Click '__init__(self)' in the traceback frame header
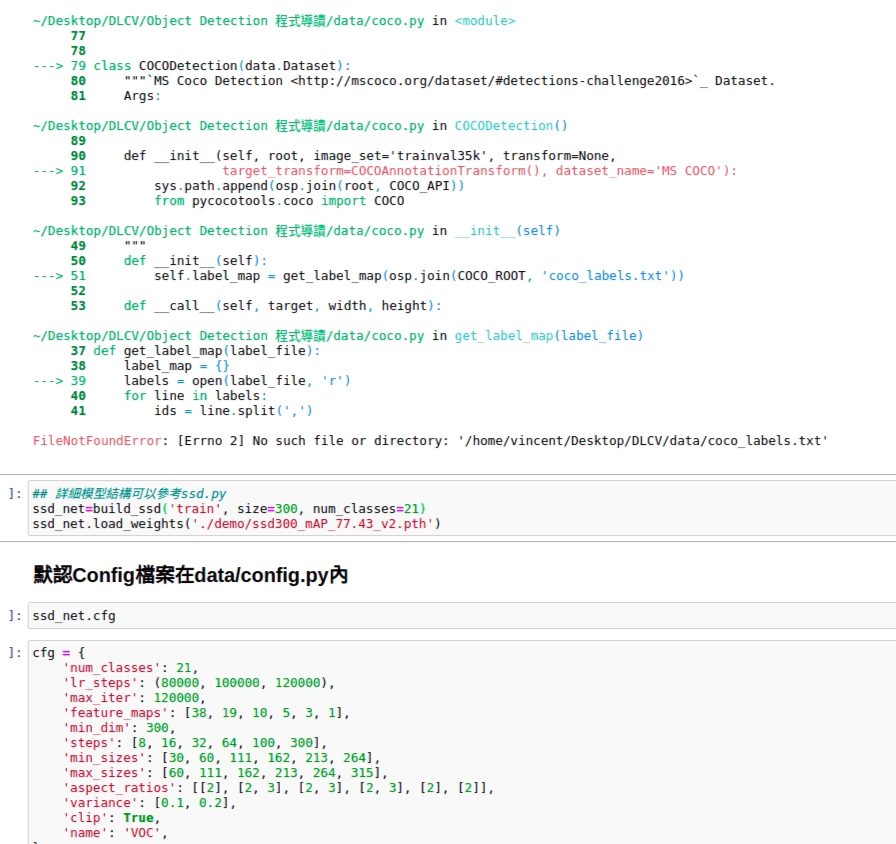Viewport: 896px width, 844px height. coord(507,231)
